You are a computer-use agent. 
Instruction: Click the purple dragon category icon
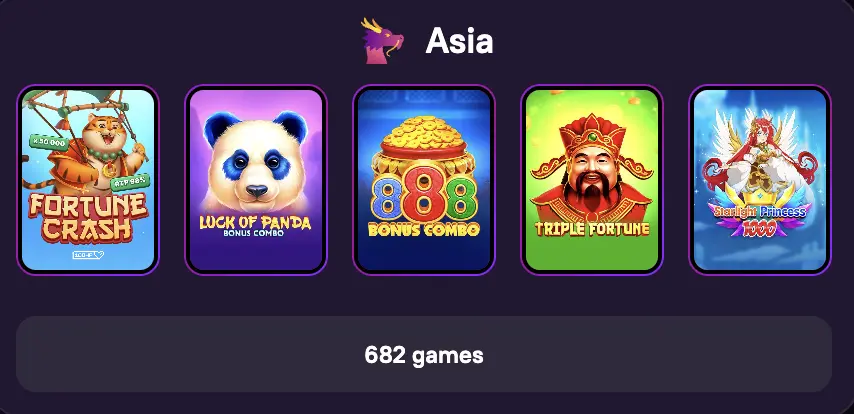click(382, 41)
